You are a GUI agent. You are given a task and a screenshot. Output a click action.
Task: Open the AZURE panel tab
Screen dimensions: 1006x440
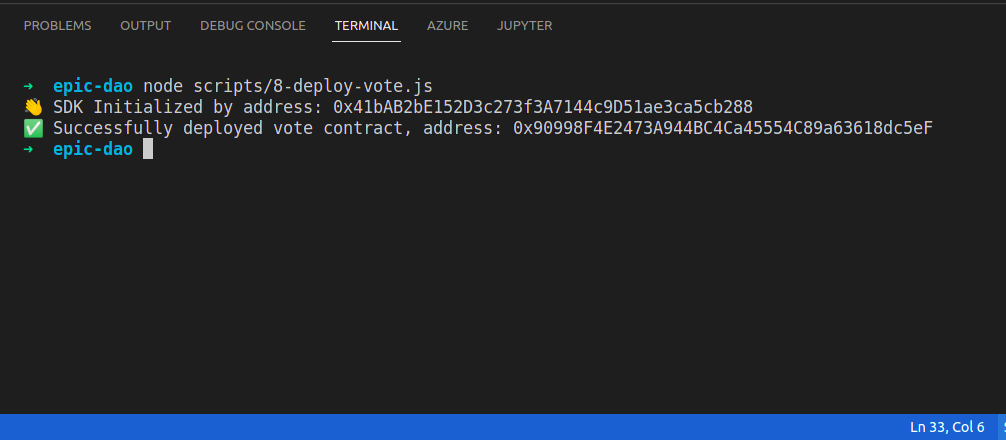pos(447,26)
